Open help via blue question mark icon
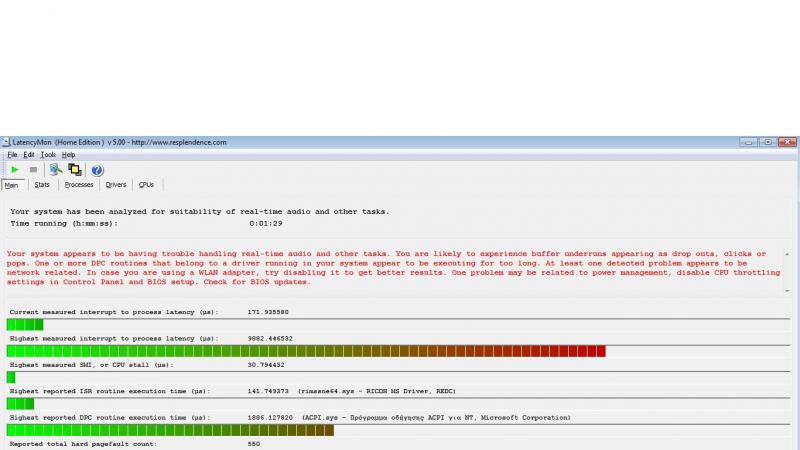The image size is (800, 450). pos(97,170)
